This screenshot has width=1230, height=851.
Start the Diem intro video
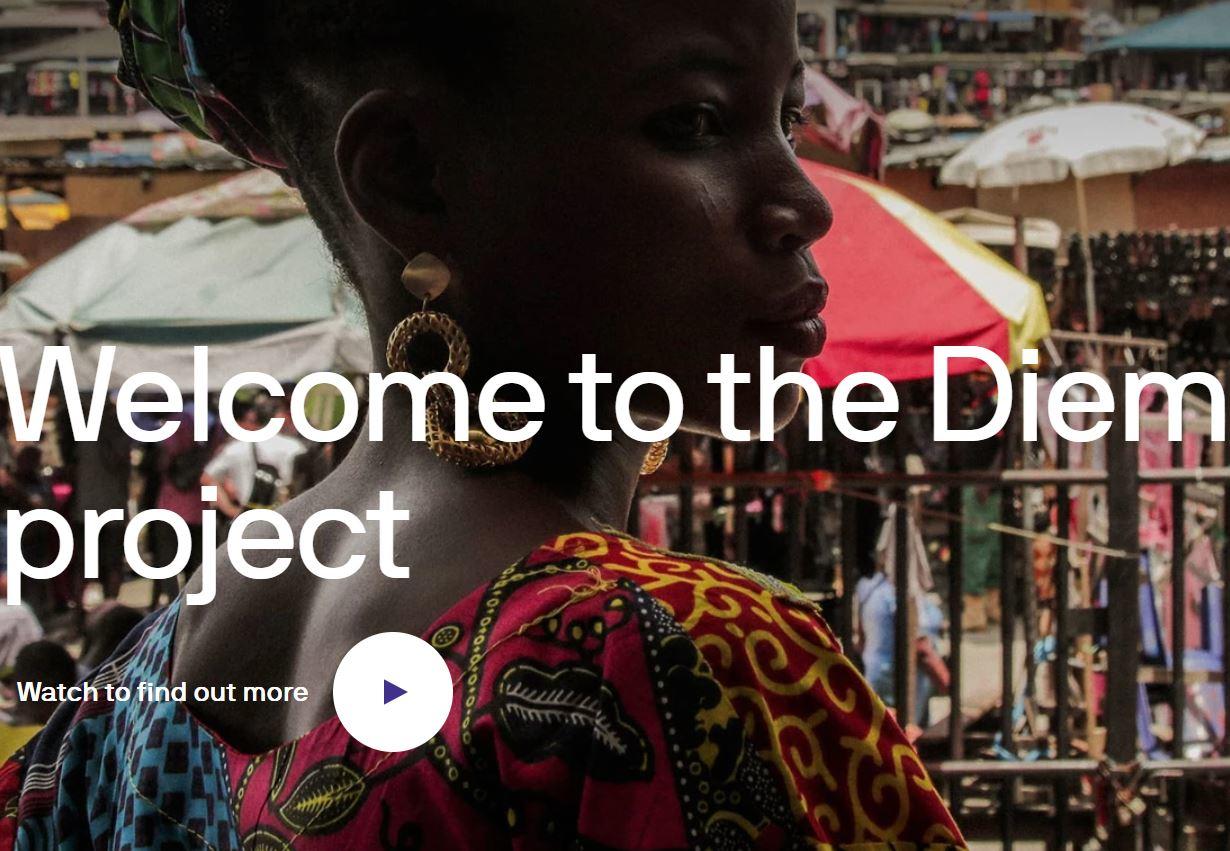(x=392, y=692)
